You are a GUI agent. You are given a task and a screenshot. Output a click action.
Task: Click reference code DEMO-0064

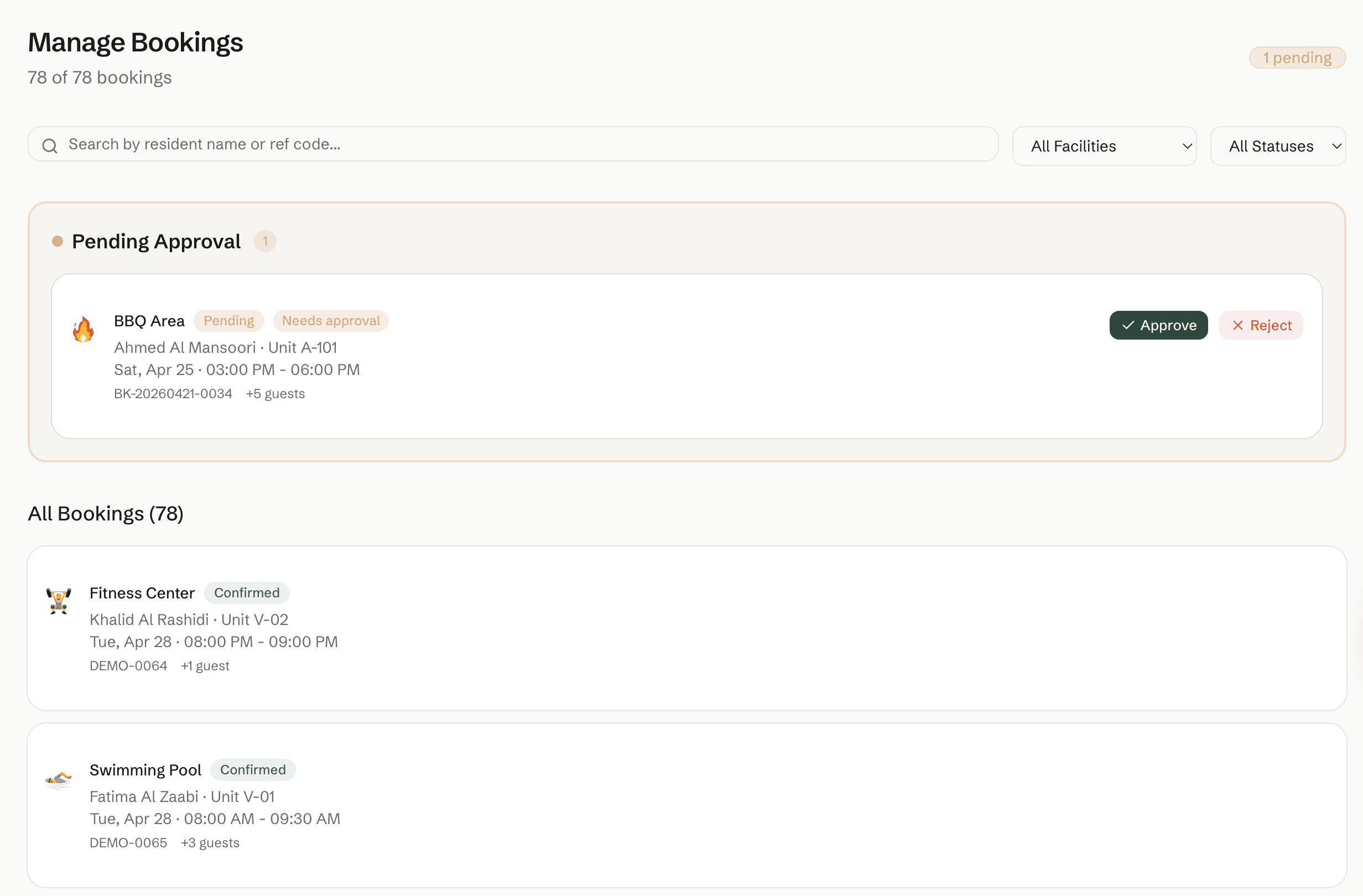click(x=128, y=666)
